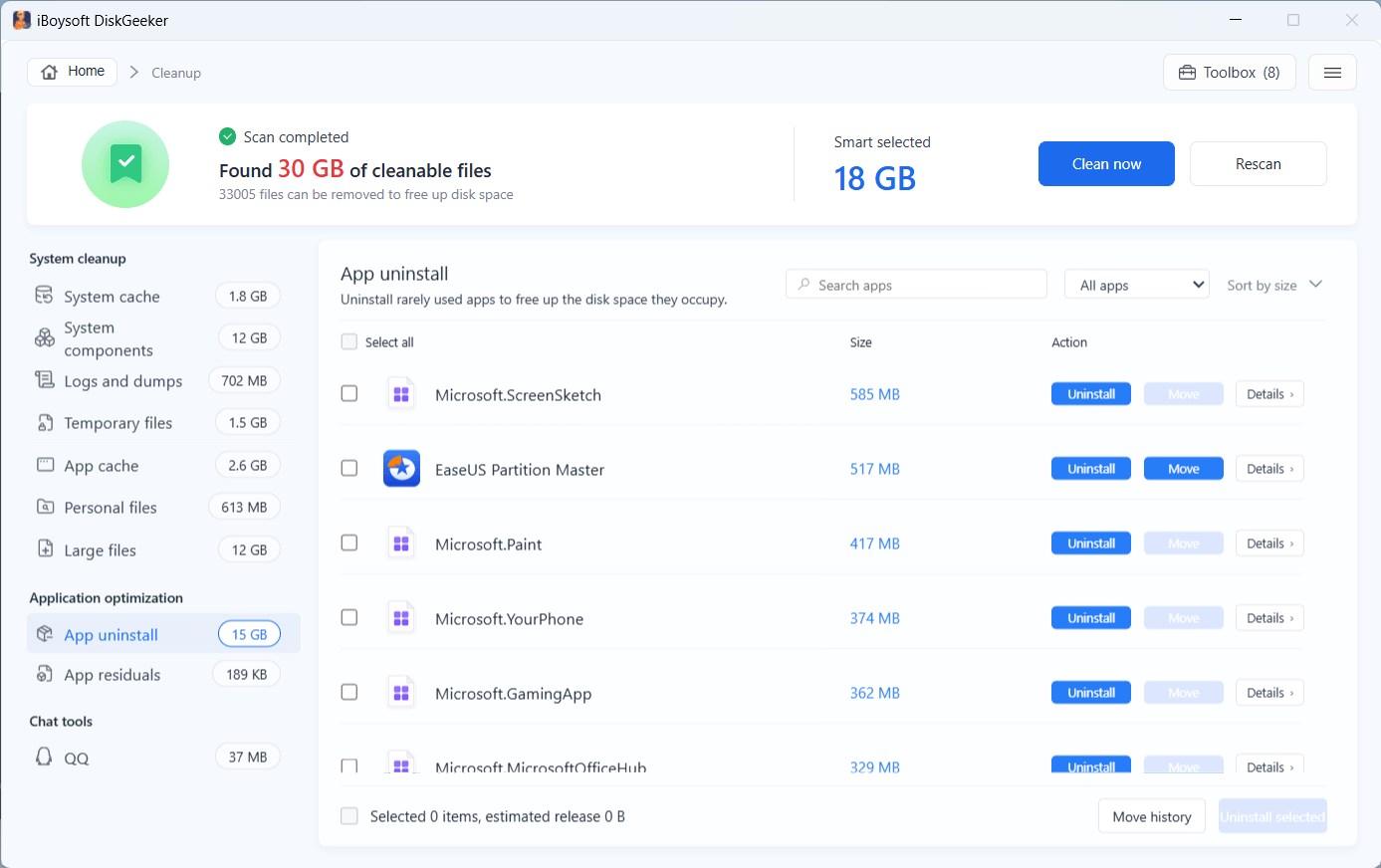Go back to Home
The height and width of the screenshot is (868, 1381).
tap(73, 72)
